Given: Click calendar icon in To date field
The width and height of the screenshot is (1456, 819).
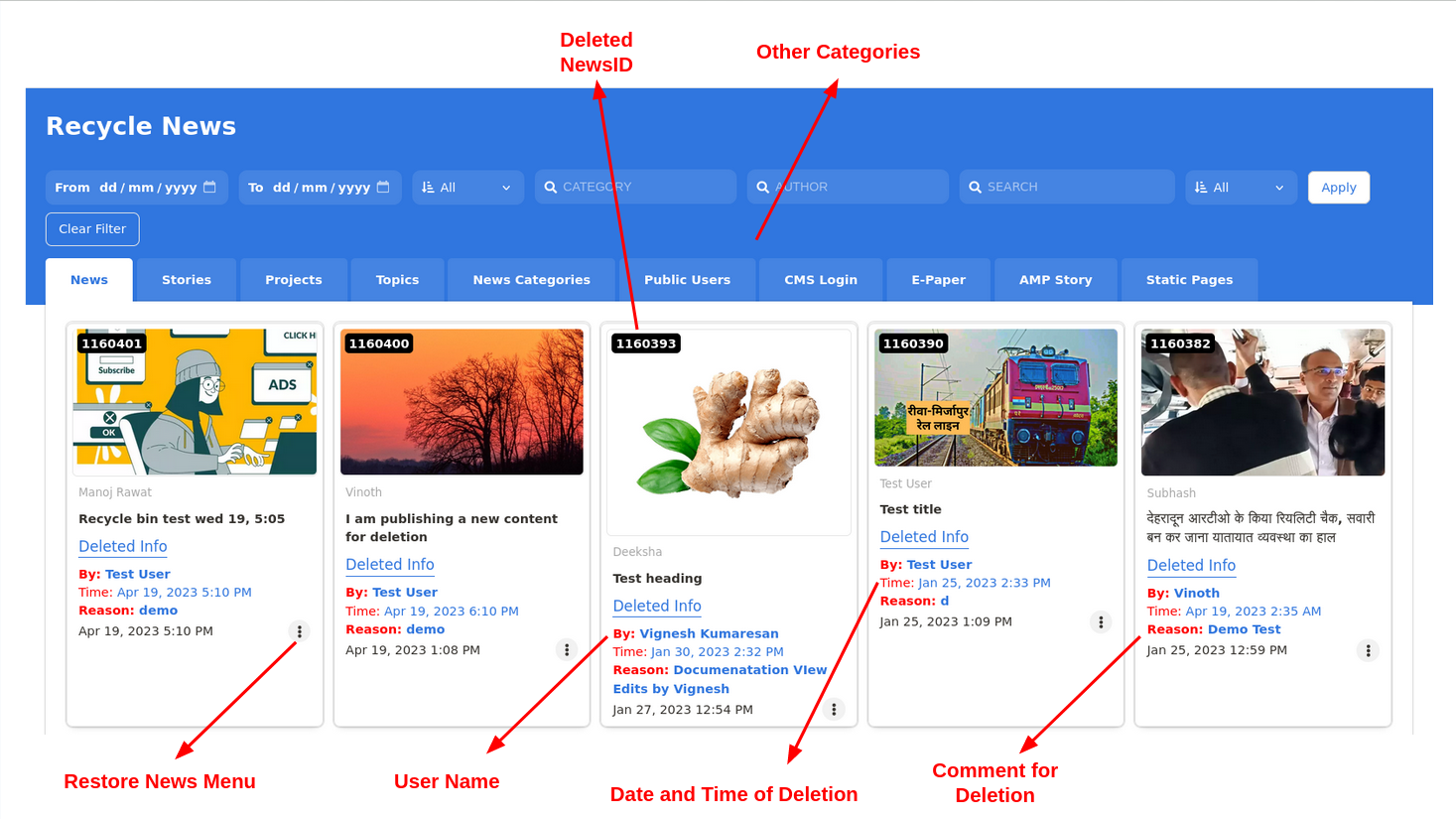Looking at the screenshot, I should [383, 187].
